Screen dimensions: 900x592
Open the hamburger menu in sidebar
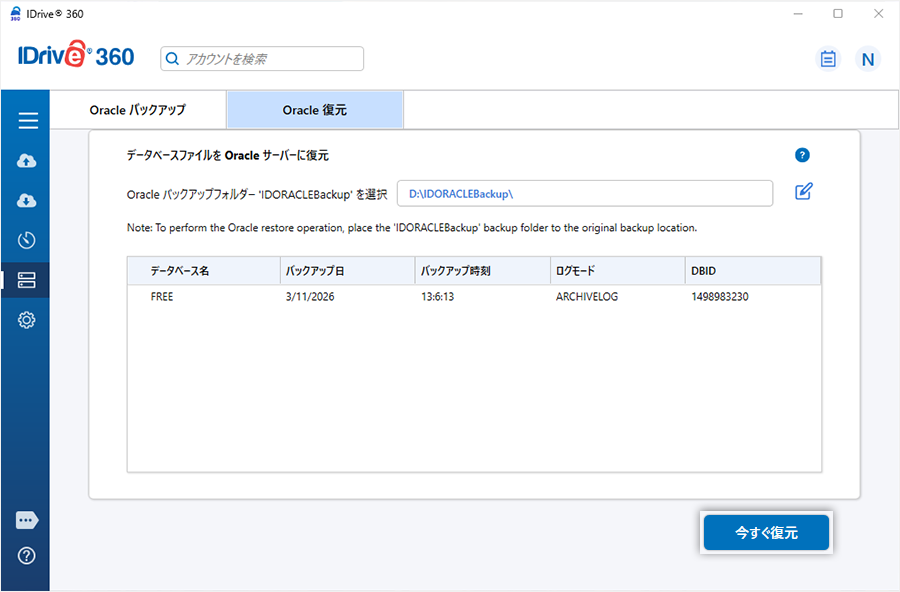tap(27, 121)
